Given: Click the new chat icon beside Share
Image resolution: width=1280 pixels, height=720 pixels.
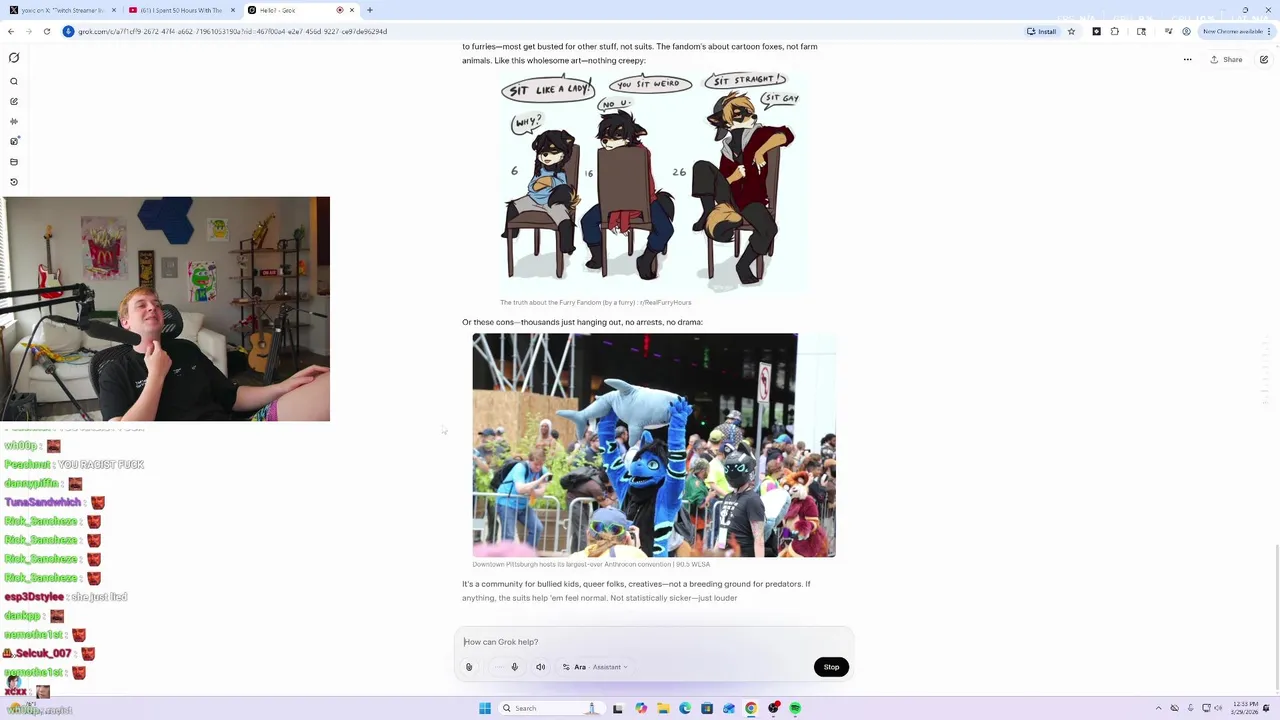Looking at the screenshot, I should coord(1264,59).
